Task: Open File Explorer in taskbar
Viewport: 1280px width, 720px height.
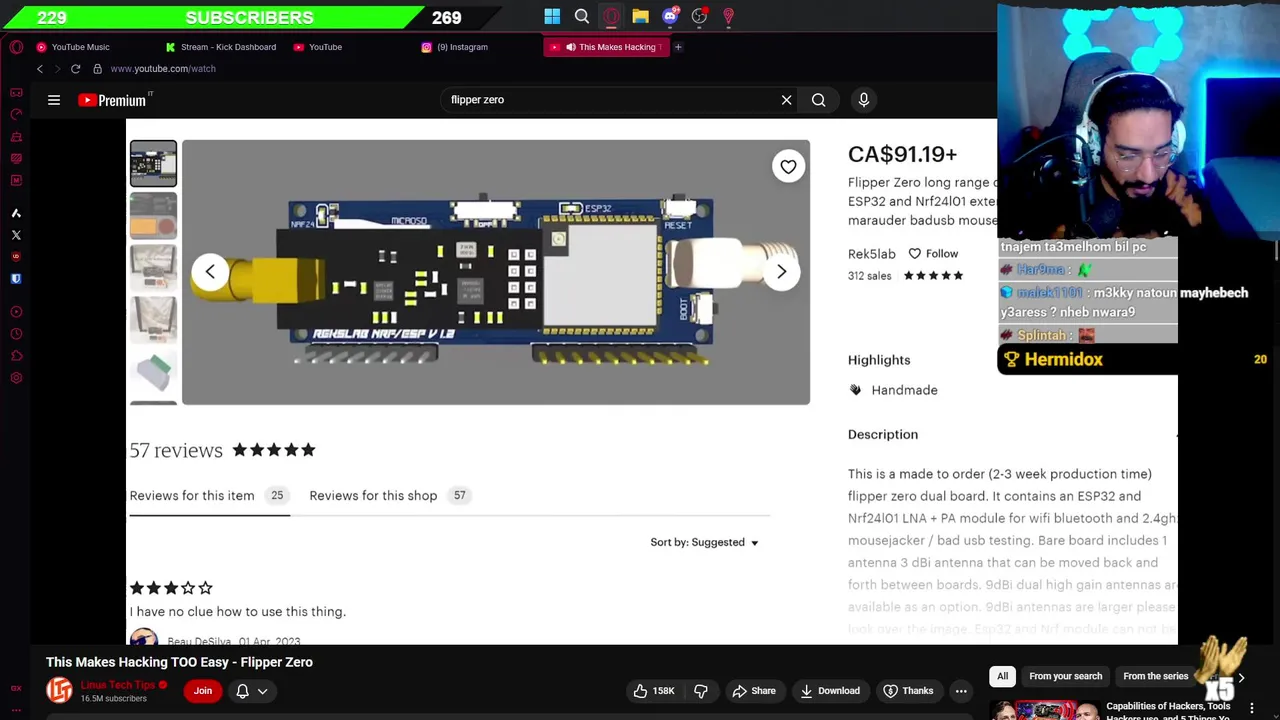Action: tap(640, 16)
